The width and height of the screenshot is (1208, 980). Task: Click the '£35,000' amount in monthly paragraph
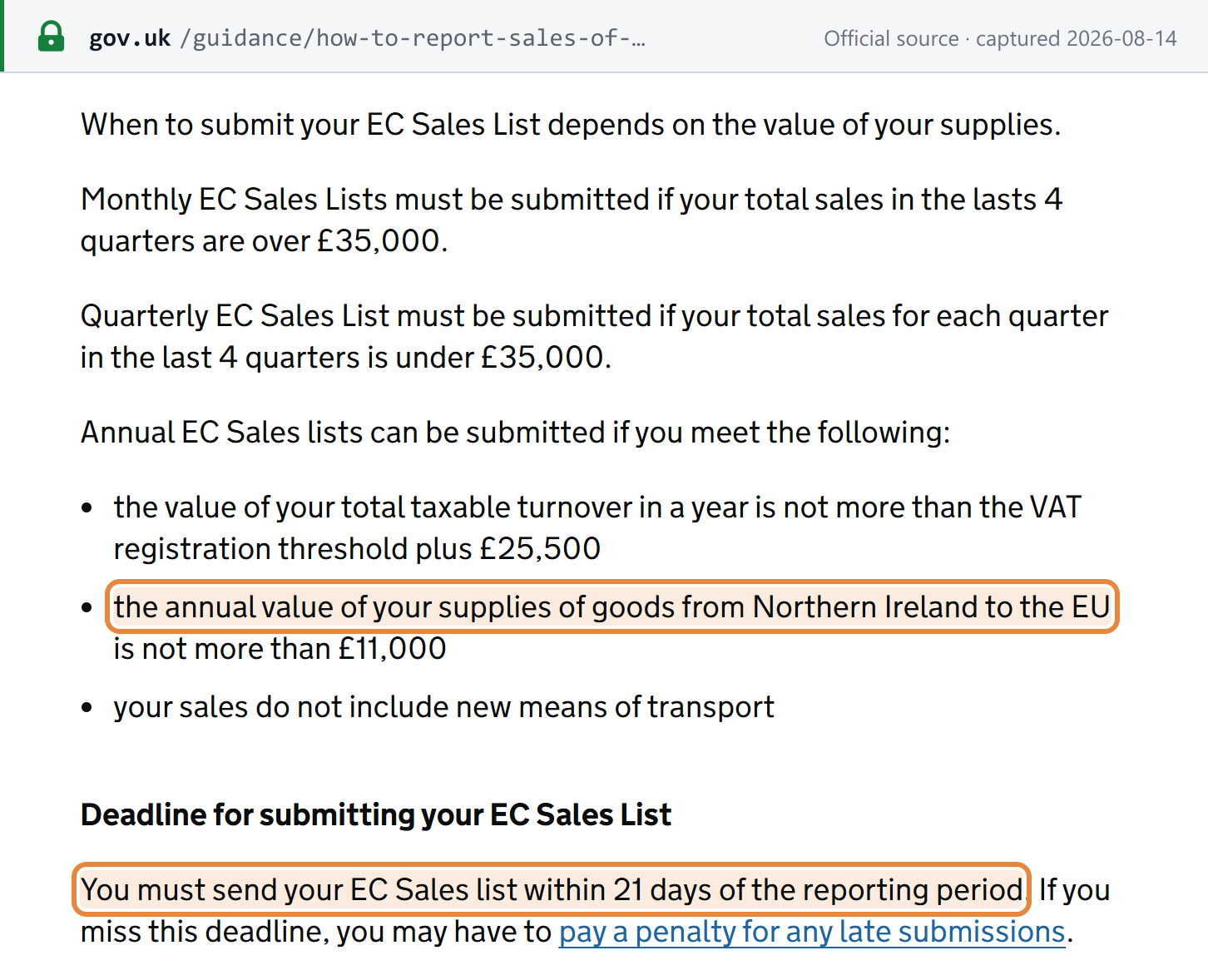(379, 241)
